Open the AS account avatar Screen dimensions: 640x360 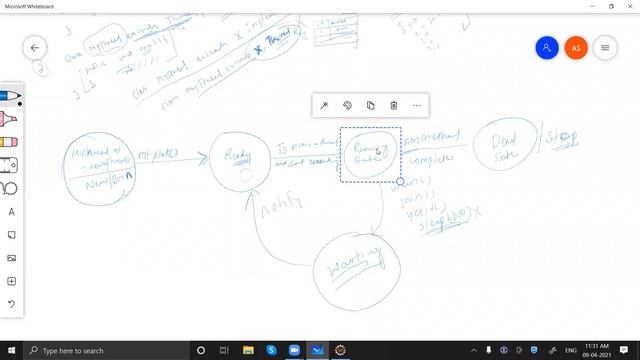(576, 48)
